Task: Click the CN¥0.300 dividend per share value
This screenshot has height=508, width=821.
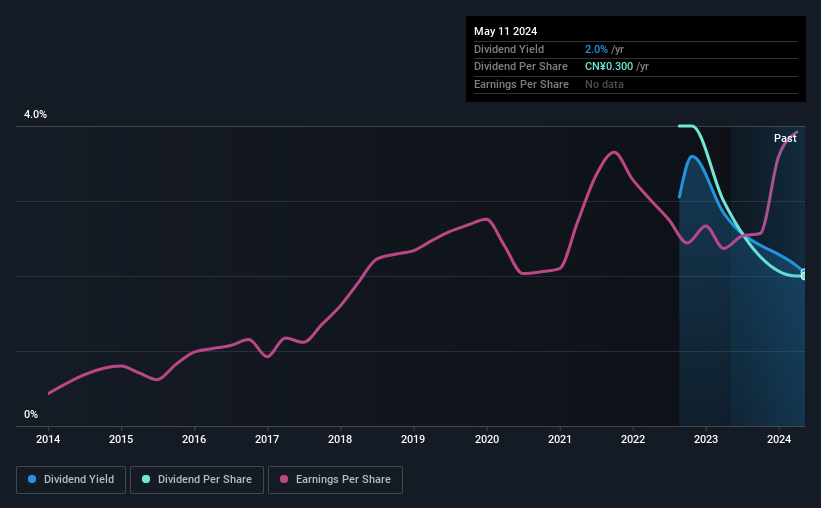Action: (x=616, y=66)
